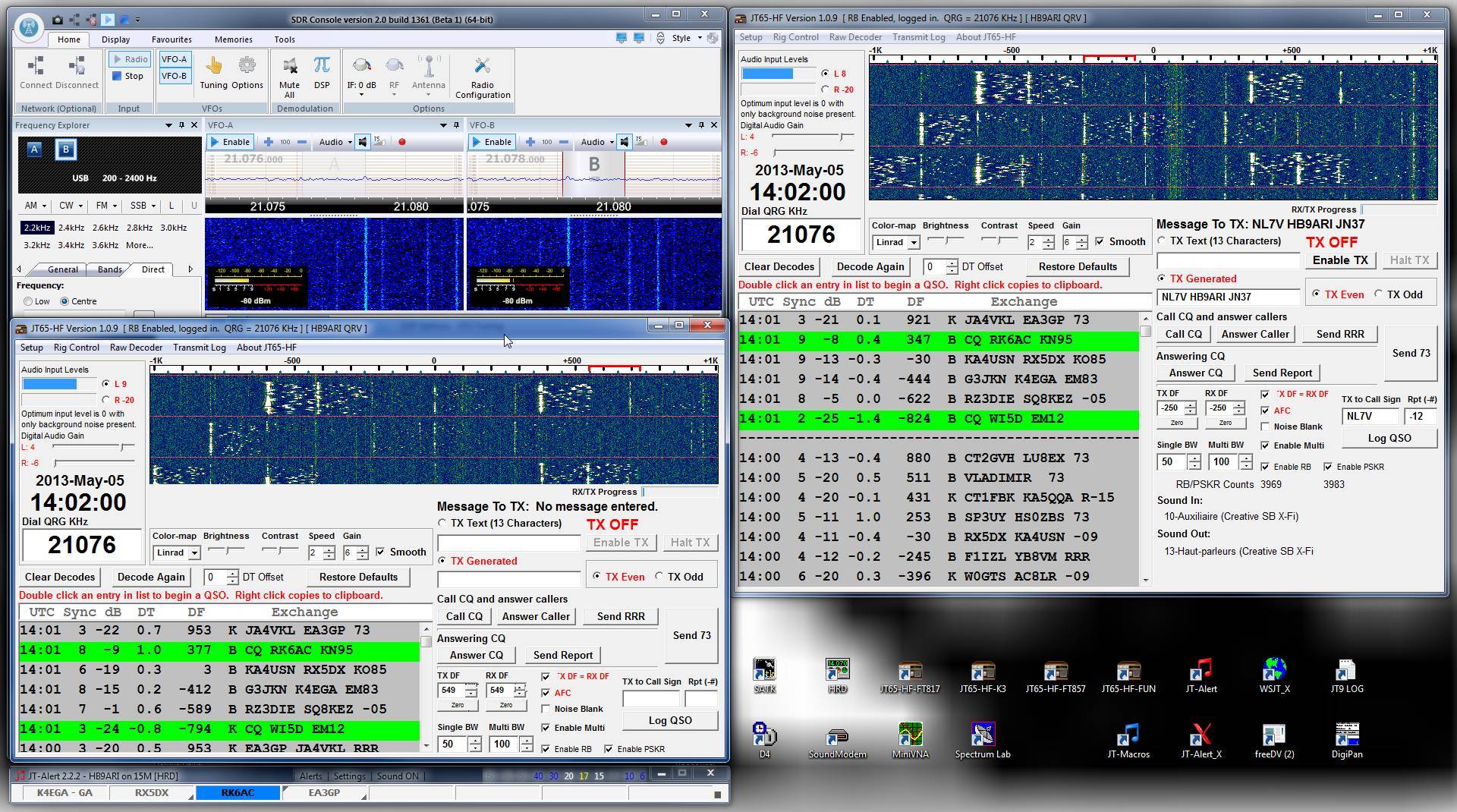The image size is (1457, 812).
Task: Click Decode Again in the left JT65-HF window
Action: coord(151,577)
